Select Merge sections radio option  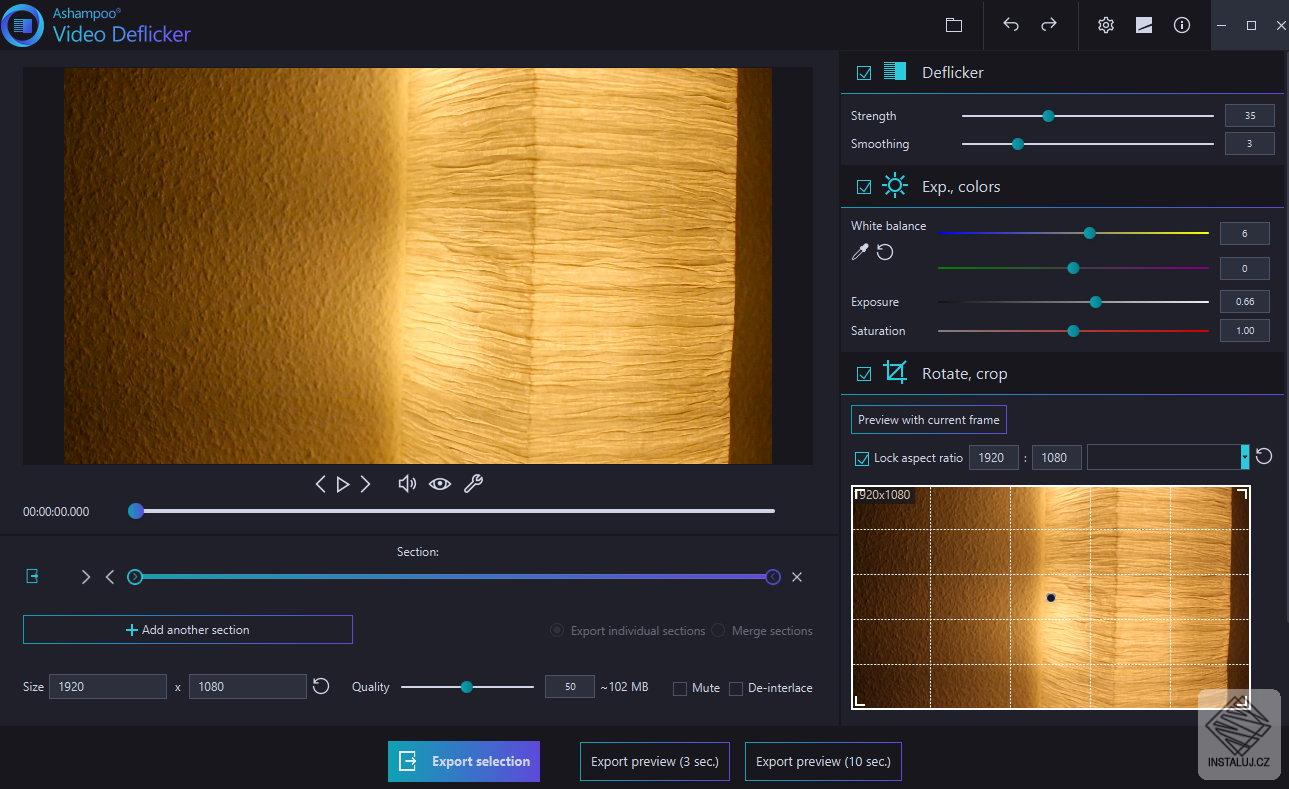(x=717, y=631)
